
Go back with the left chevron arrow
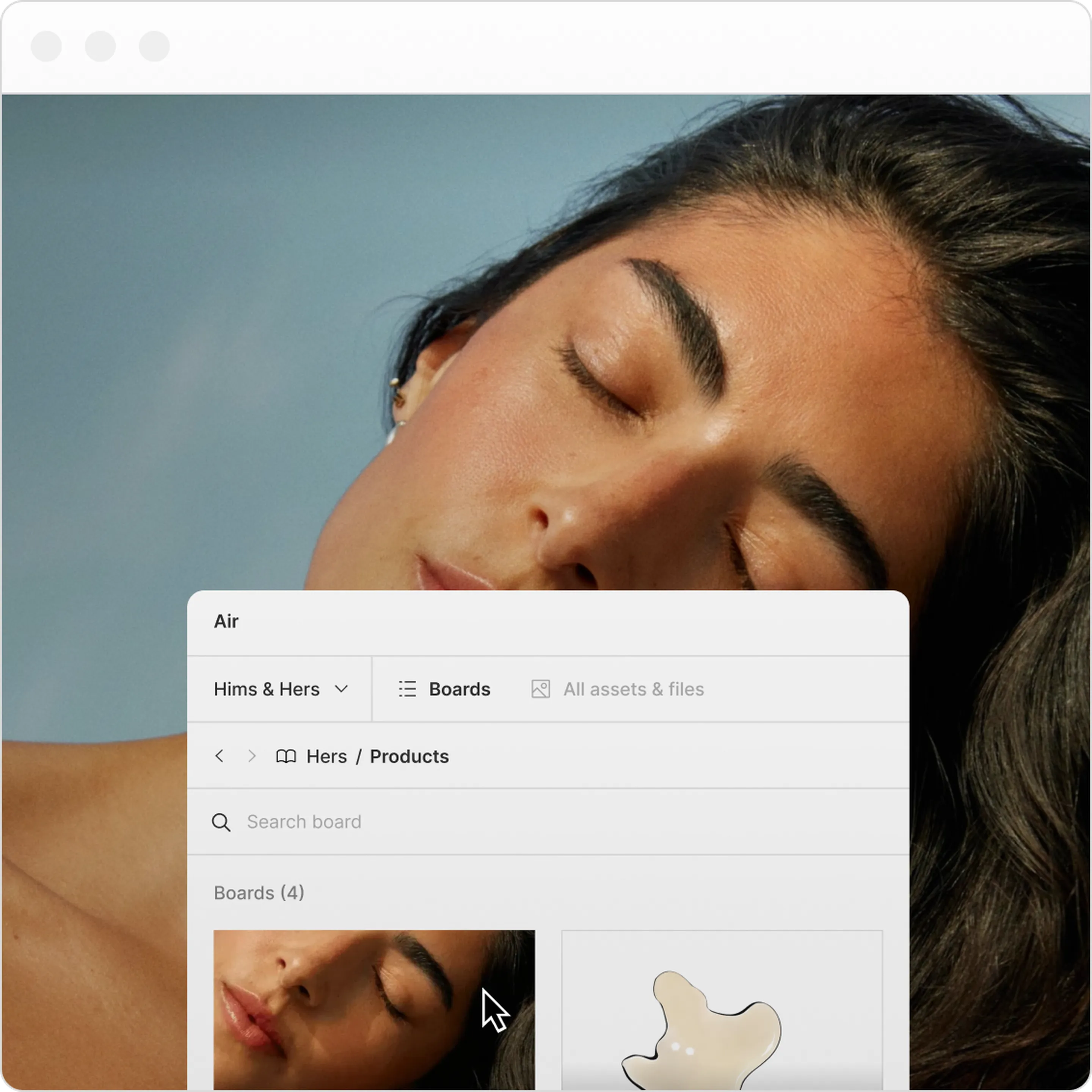(219, 756)
